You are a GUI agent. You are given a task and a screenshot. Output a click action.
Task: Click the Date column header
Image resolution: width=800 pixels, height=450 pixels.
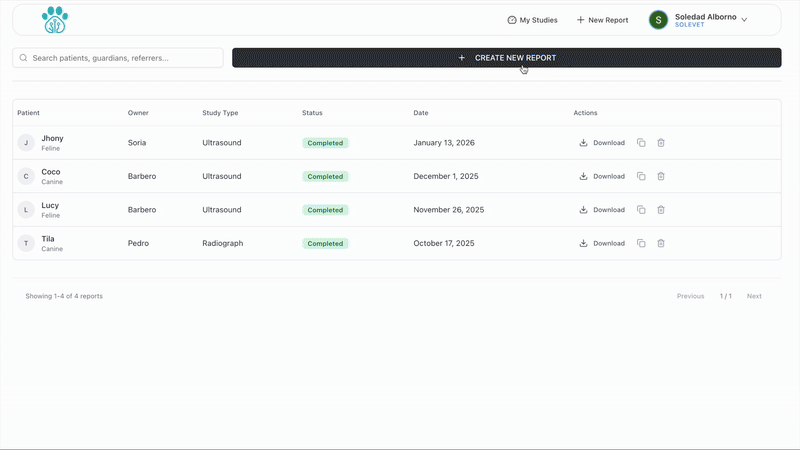[x=421, y=113]
